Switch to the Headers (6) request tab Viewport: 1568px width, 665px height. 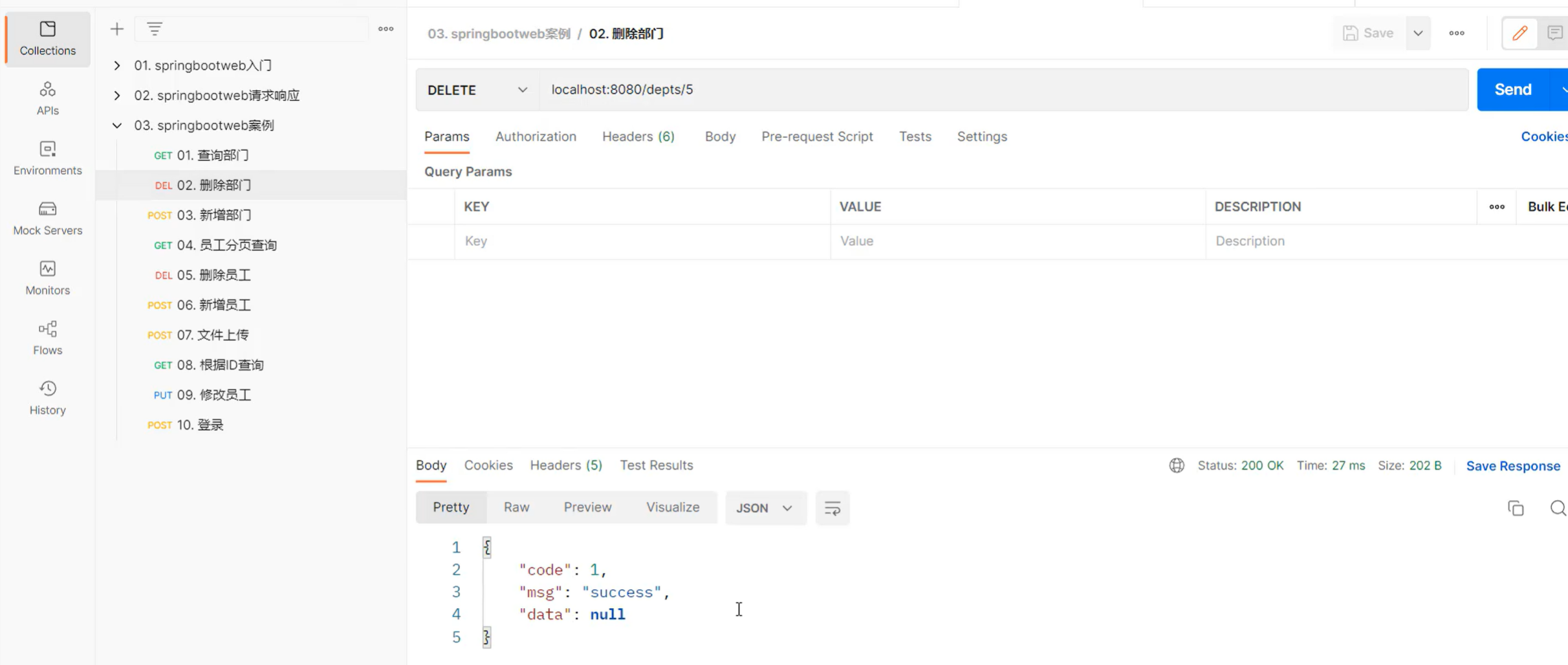click(x=638, y=136)
